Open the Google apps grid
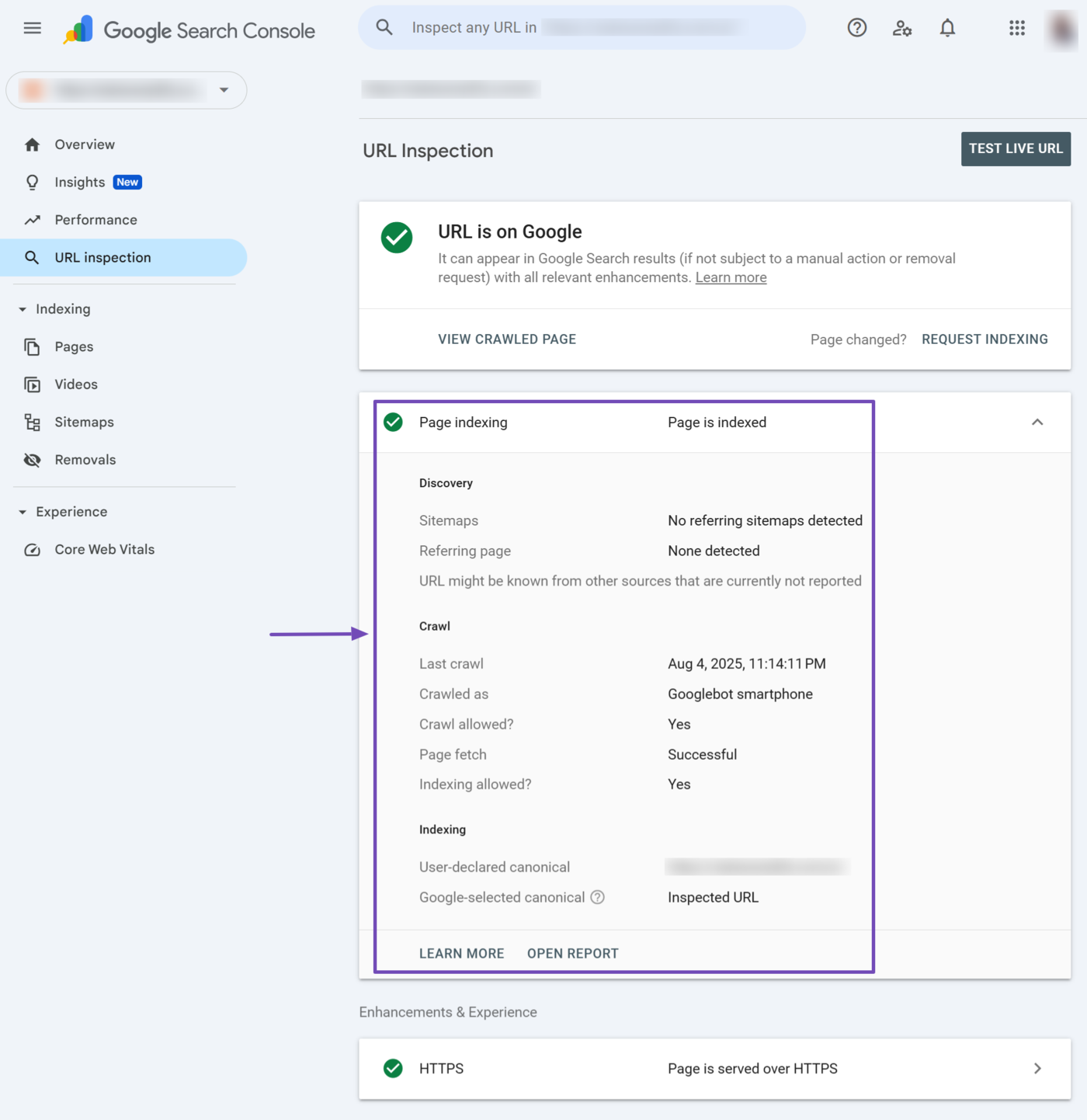Screen dimensions: 1087x1120 coord(1016,28)
